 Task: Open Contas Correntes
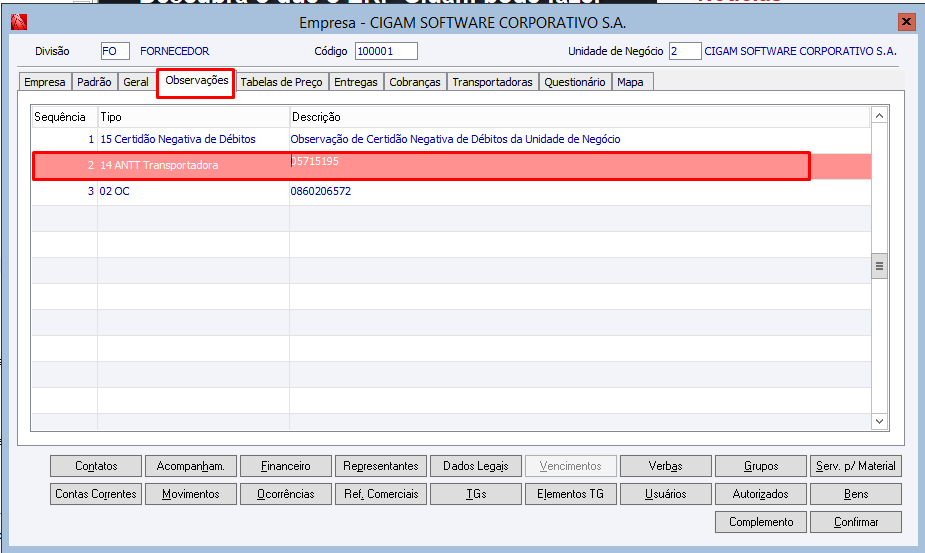pos(96,494)
